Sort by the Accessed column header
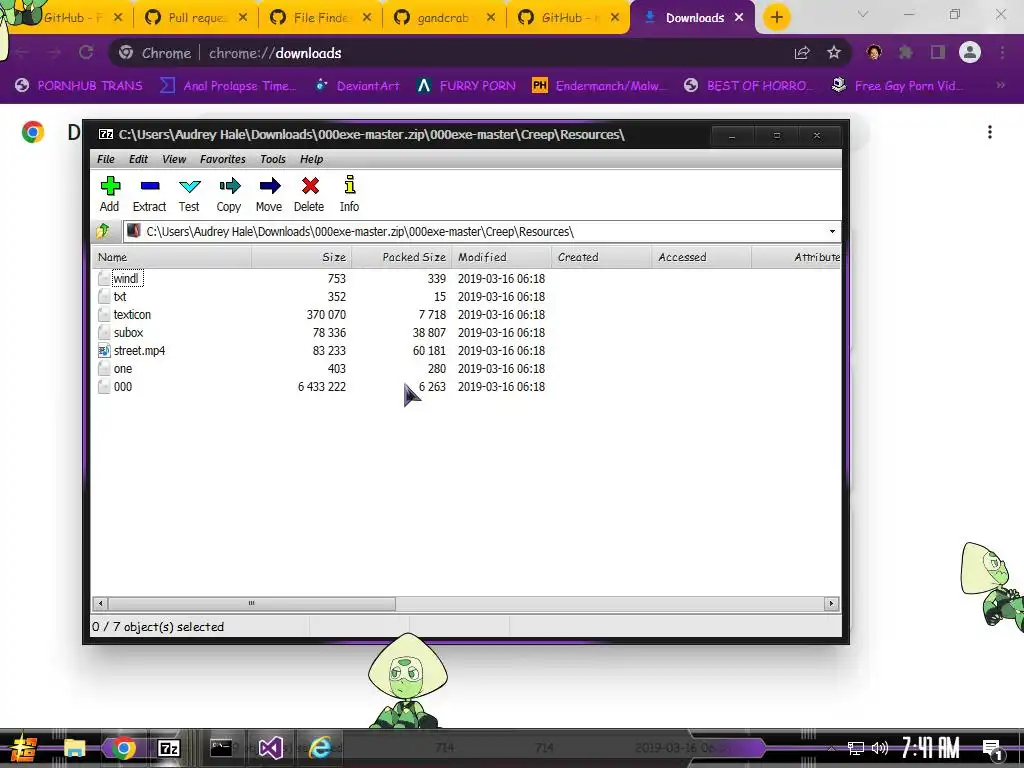This screenshot has height=768, width=1024. click(x=701, y=257)
